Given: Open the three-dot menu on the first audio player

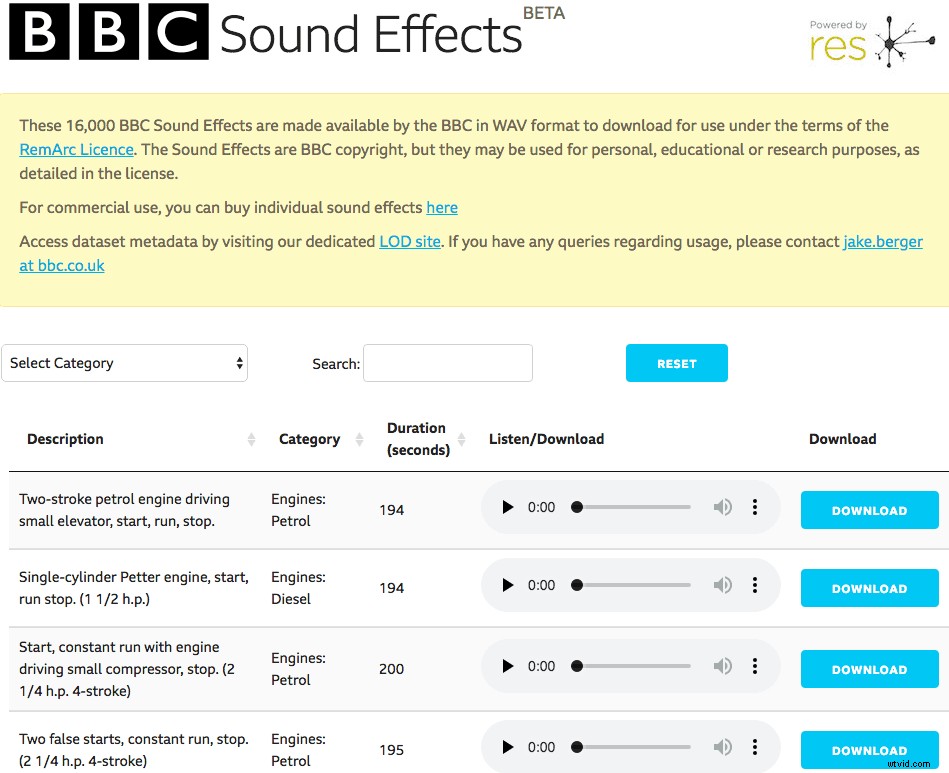Looking at the screenshot, I should [x=755, y=507].
